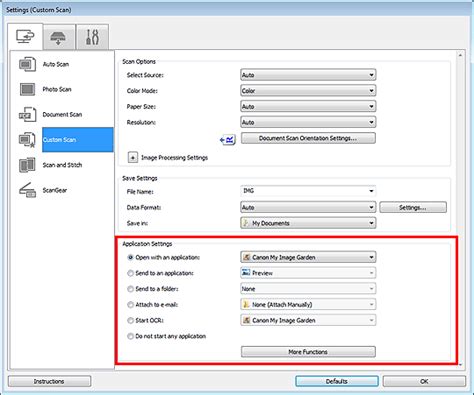Open the Resolution dropdown
The width and height of the screenshot is (474, 395).
(308, 122)
